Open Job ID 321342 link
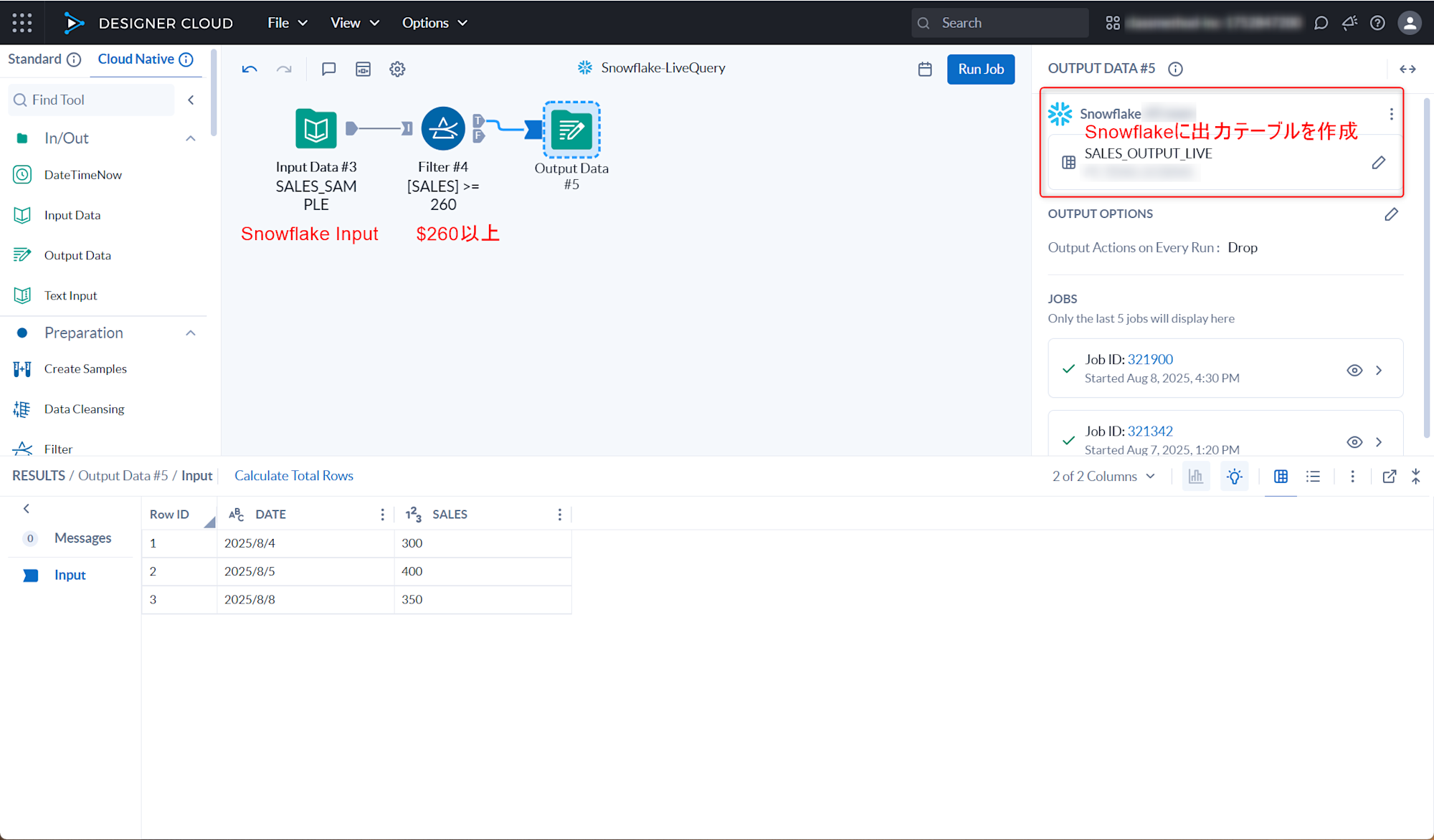The height and width of the screenshot is (840, 1434). click(1150, 431)
